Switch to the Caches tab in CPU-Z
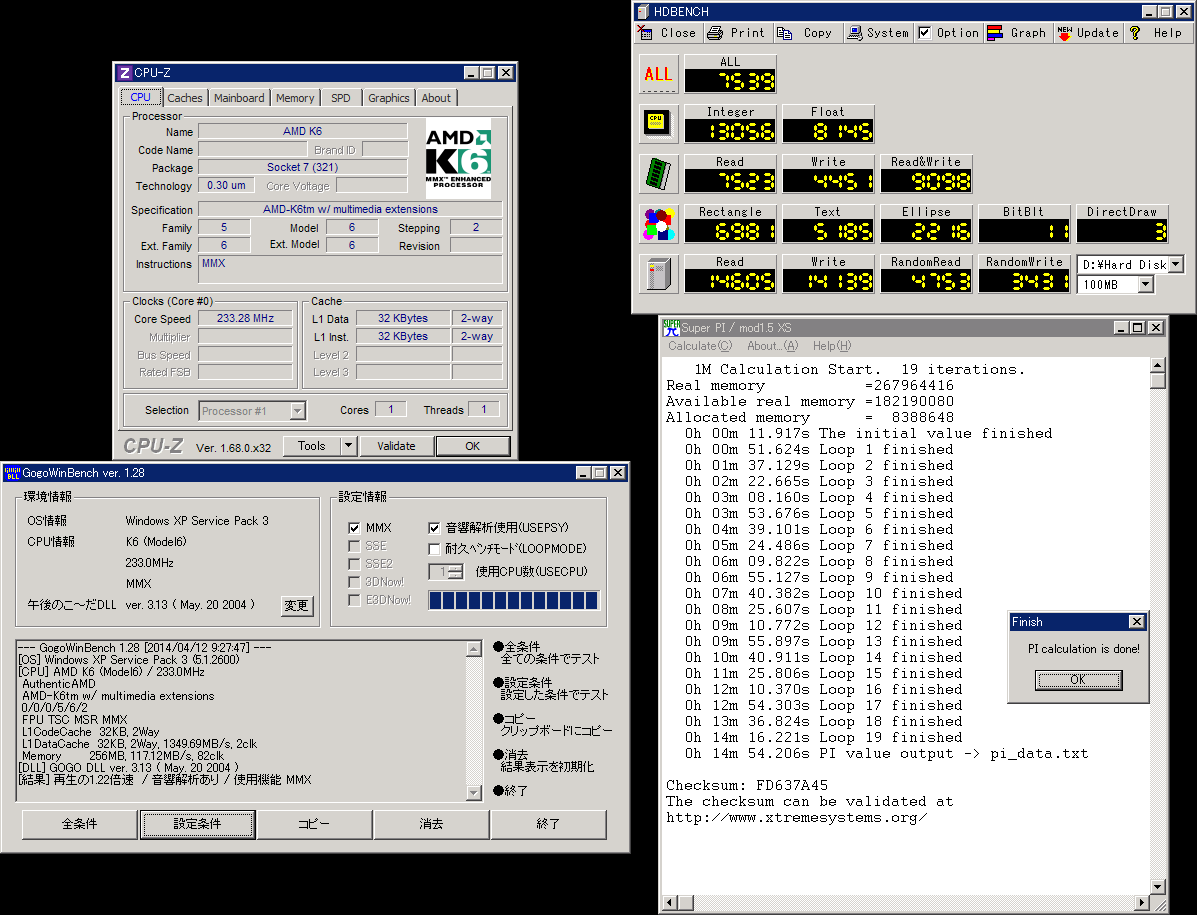The image size is (1197, 915). click(x=185, y=98)
